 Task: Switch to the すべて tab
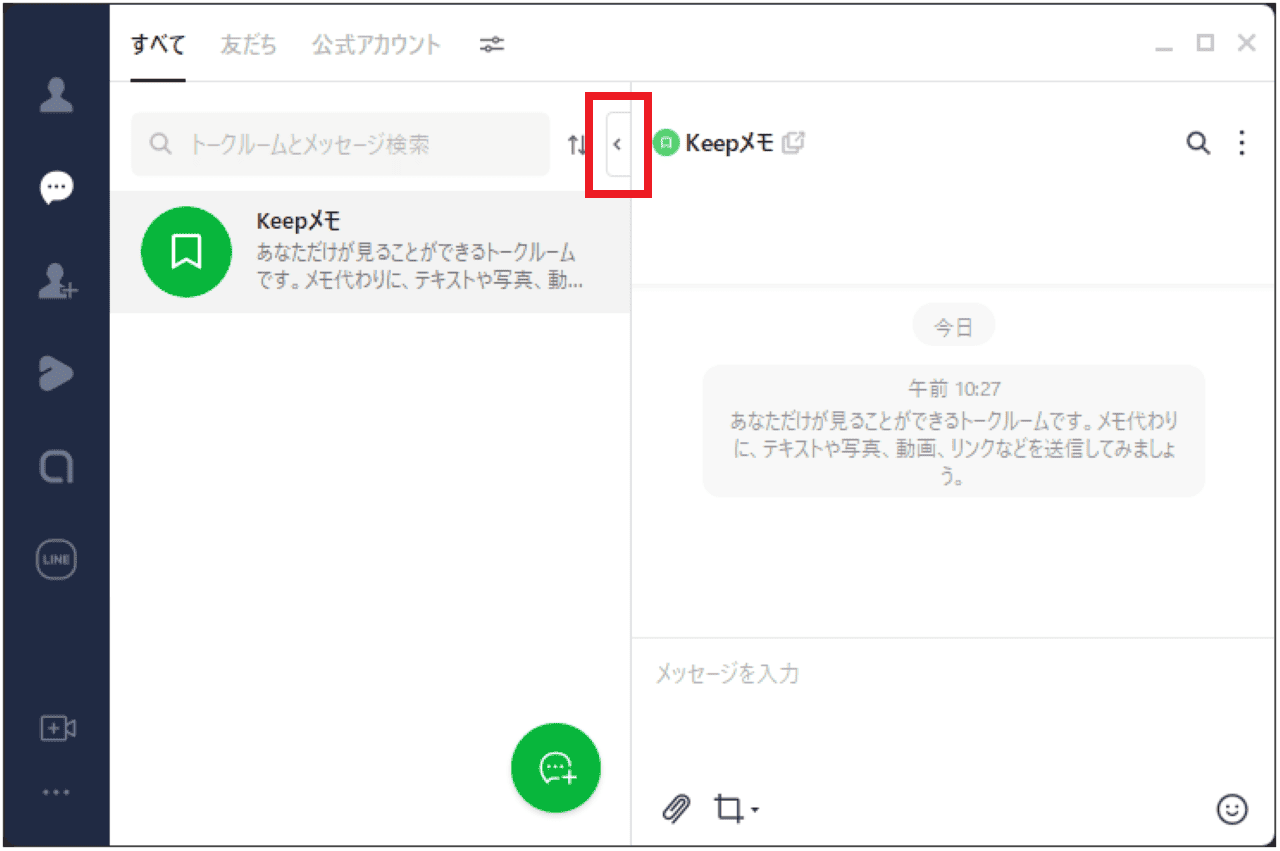(x=158, y=44)
